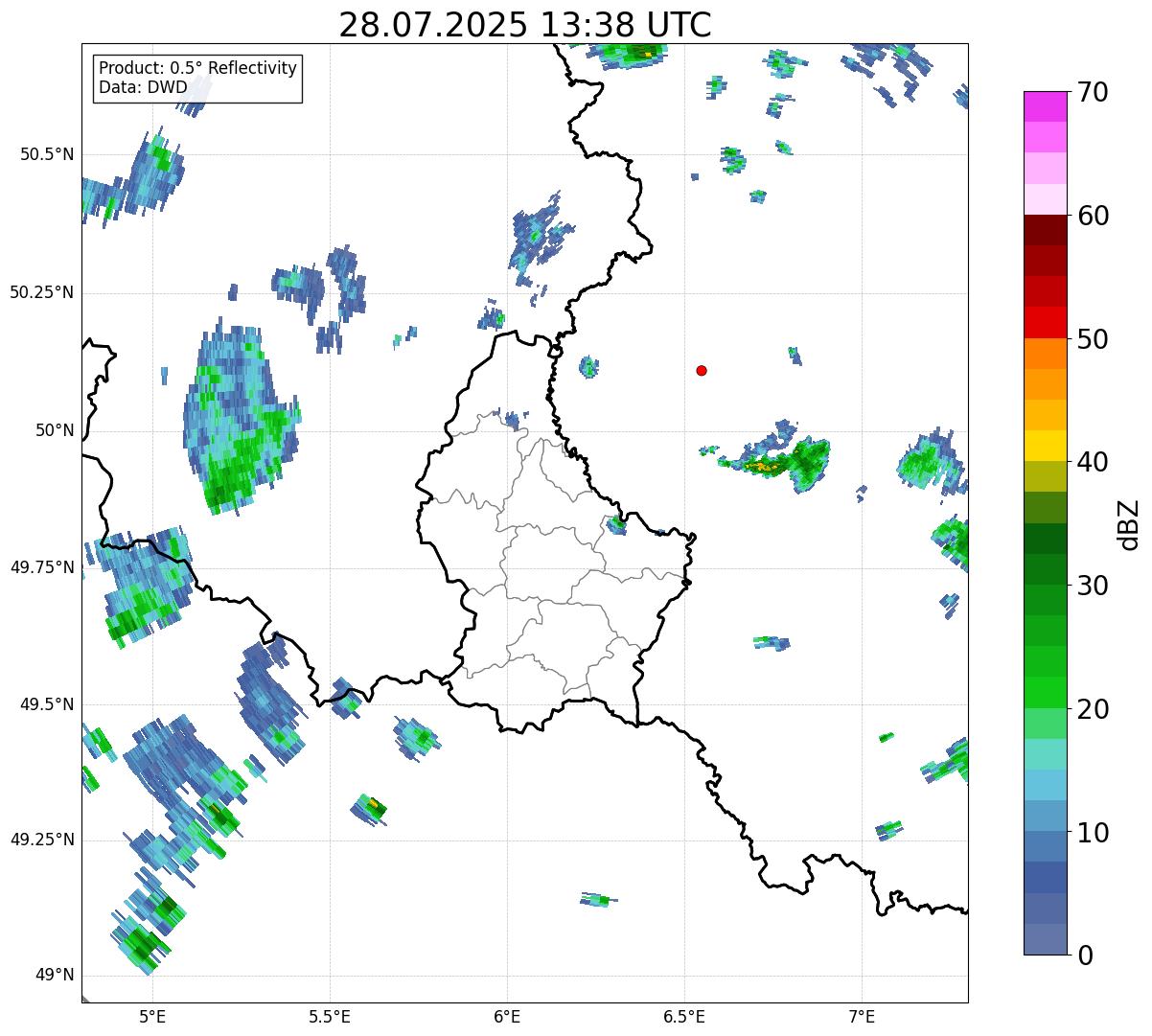Screen dimensions: 1152x1036
Task: Click the 7°E longitude label
Action: coord(862,1016)
